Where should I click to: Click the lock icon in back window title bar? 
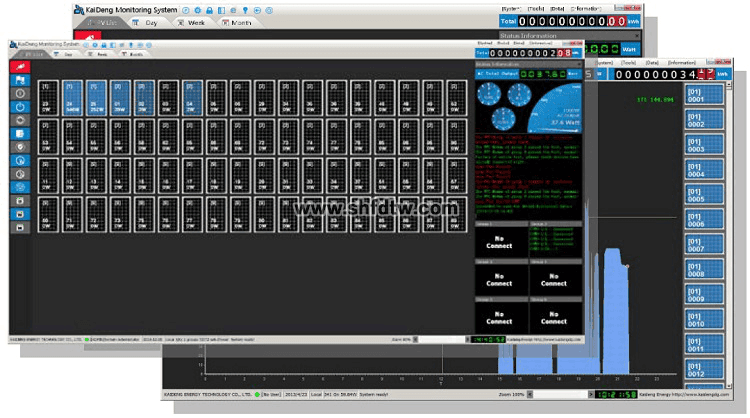point(207,8)
